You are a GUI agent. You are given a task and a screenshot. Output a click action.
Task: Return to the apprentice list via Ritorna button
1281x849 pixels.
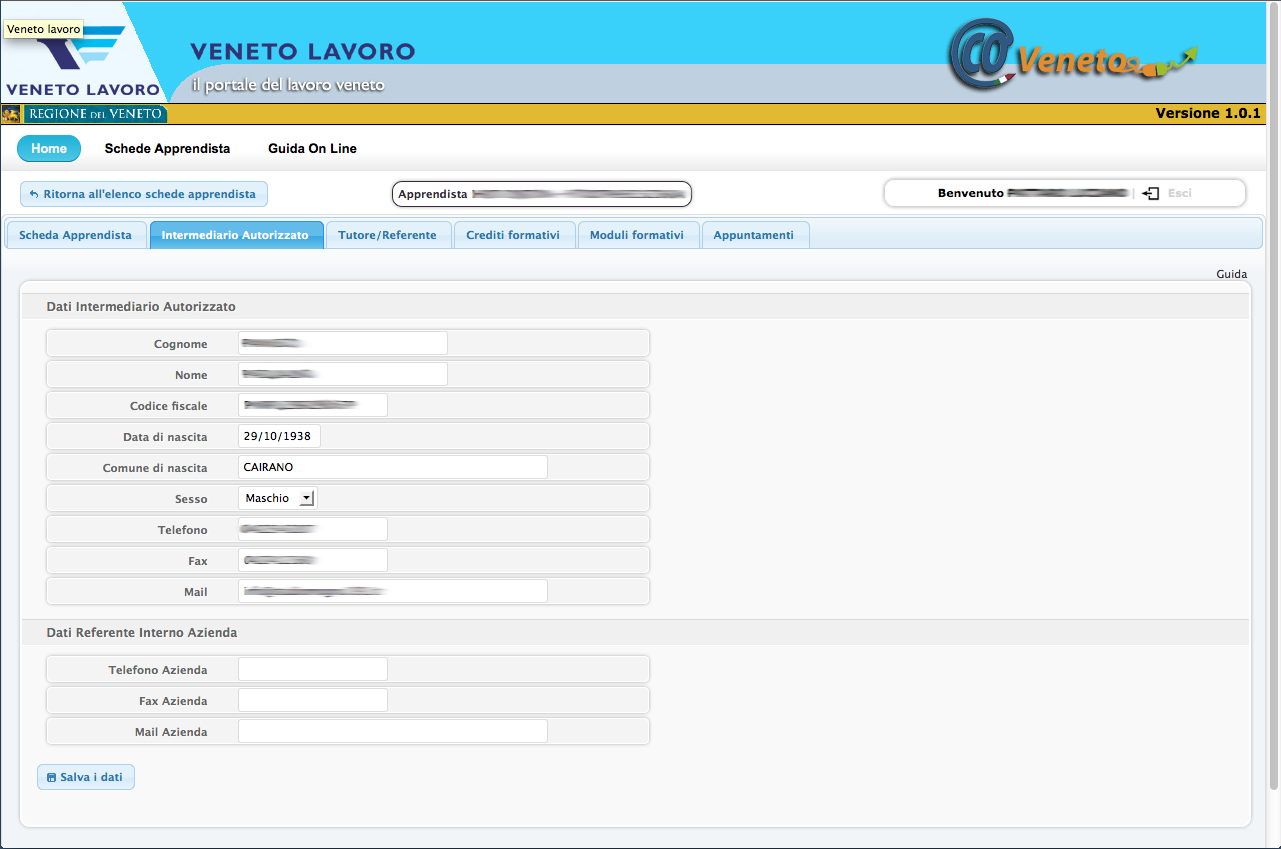pyautogui.click(x=143, y=194)
